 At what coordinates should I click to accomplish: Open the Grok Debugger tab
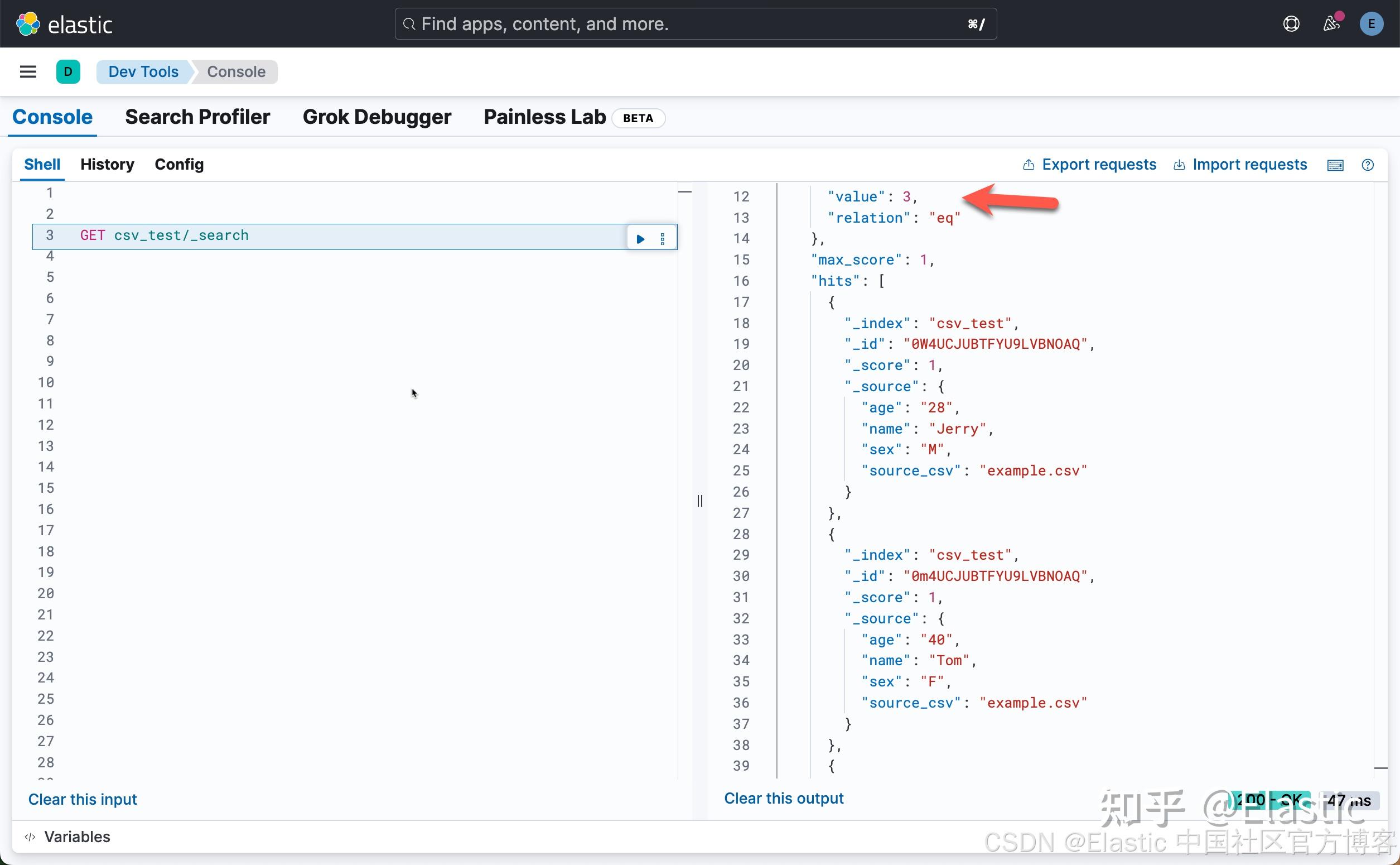[376, 117]
